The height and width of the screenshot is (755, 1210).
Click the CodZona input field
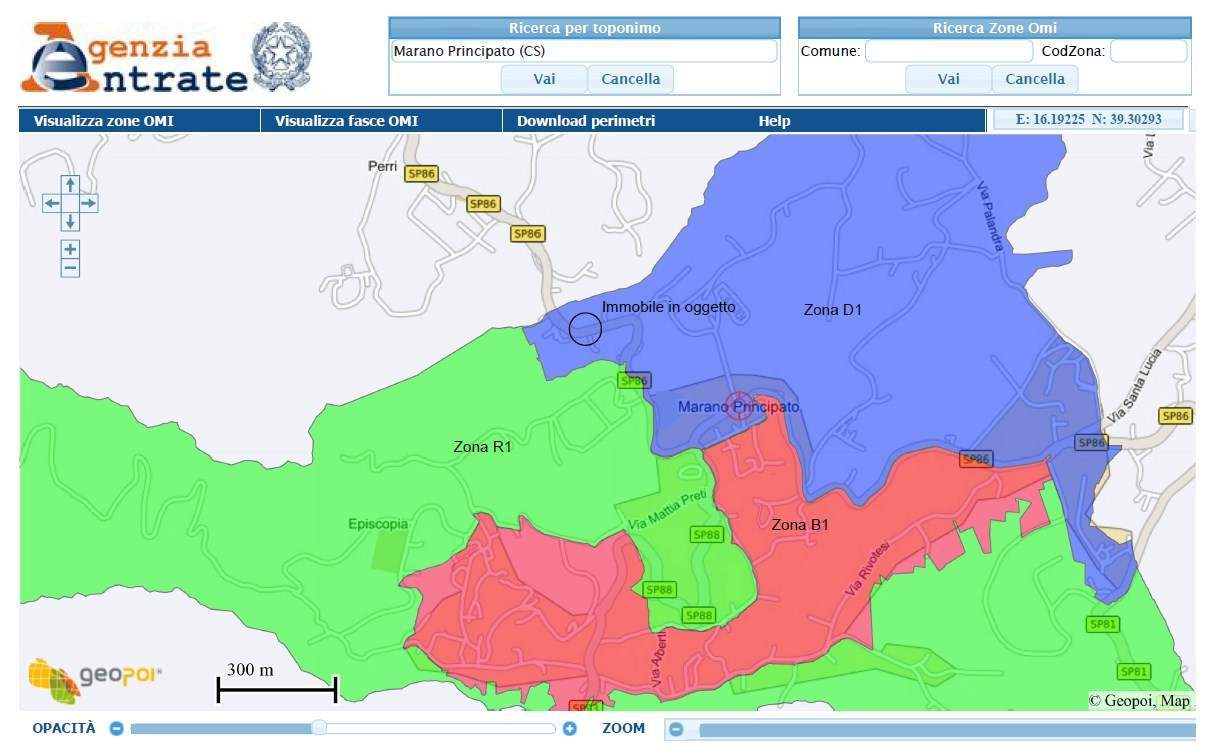(1148, 51)
